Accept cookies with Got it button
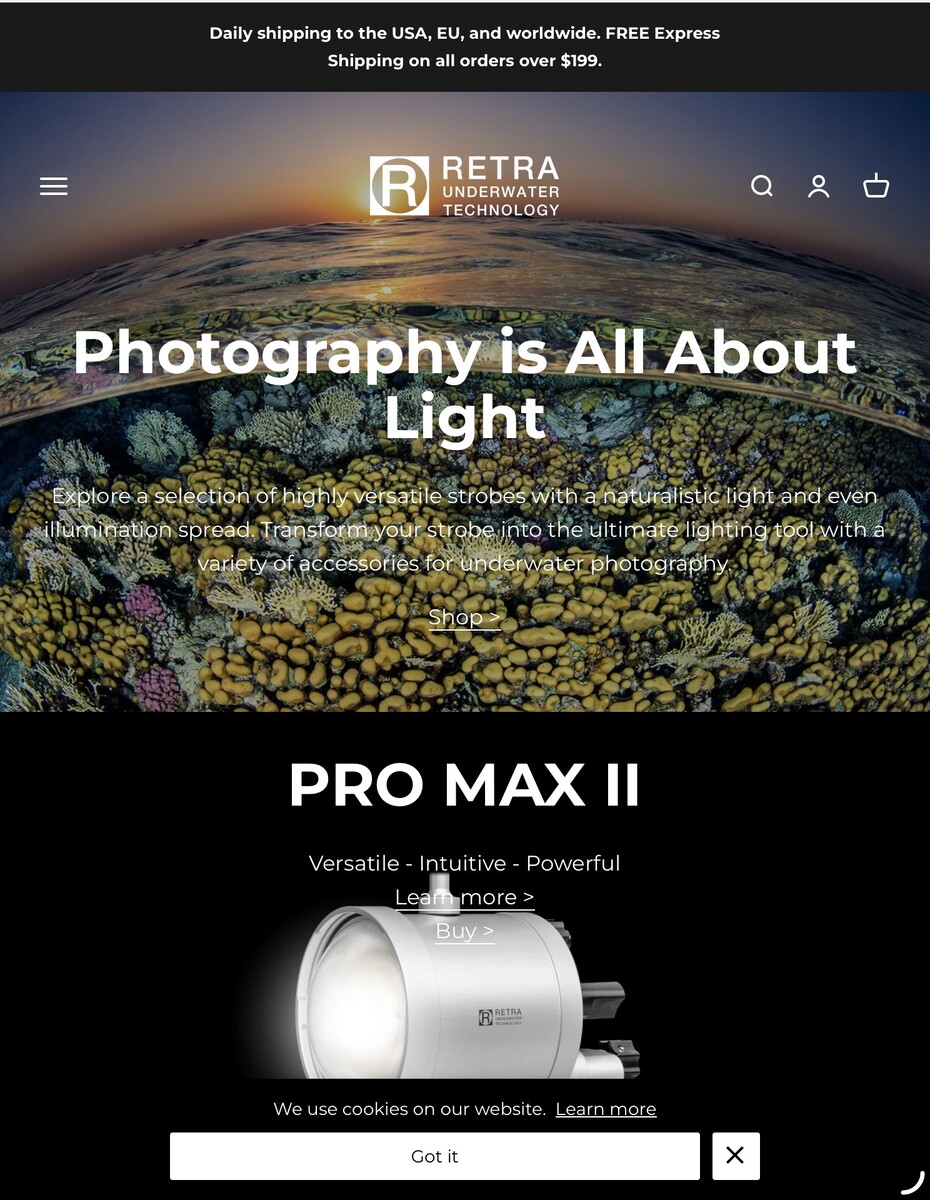Image resolution: width=930 pixels, height=1200 pixels. 435,1156
